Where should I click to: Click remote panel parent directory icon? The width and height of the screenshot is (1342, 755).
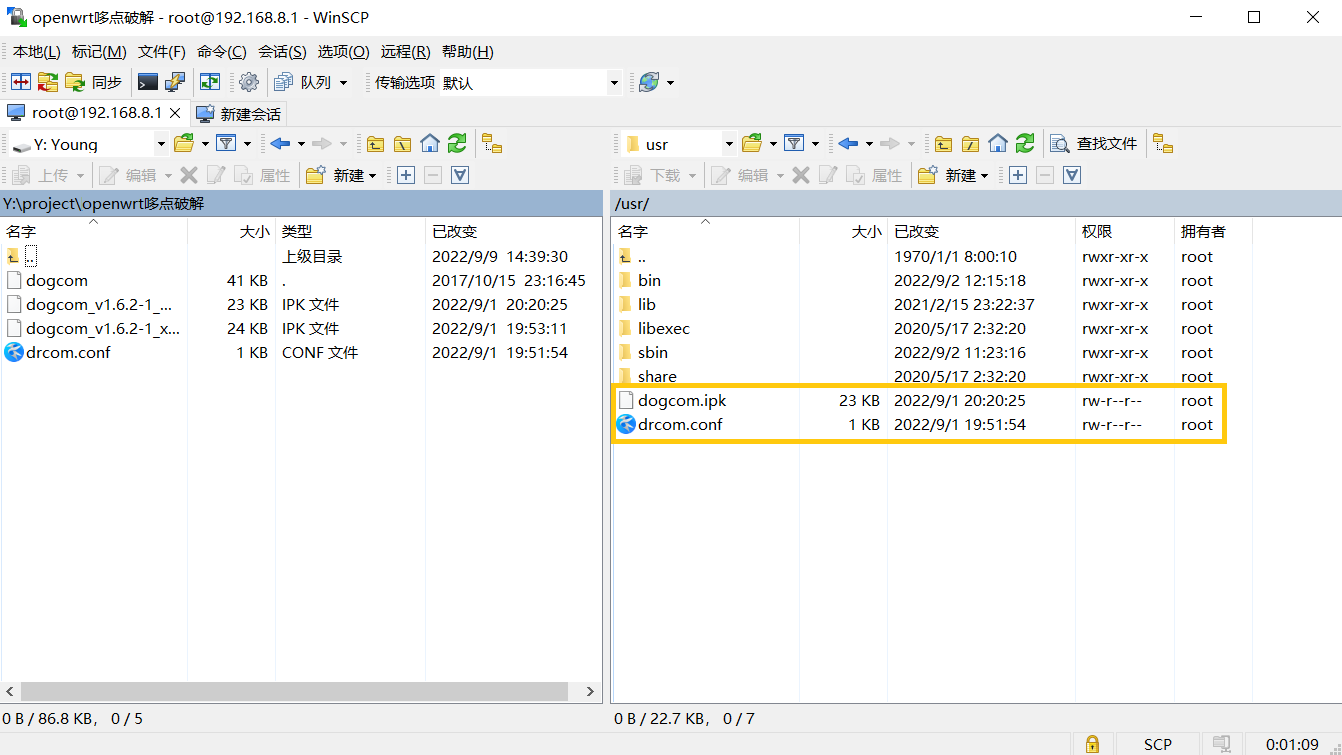tap(944, 144)
